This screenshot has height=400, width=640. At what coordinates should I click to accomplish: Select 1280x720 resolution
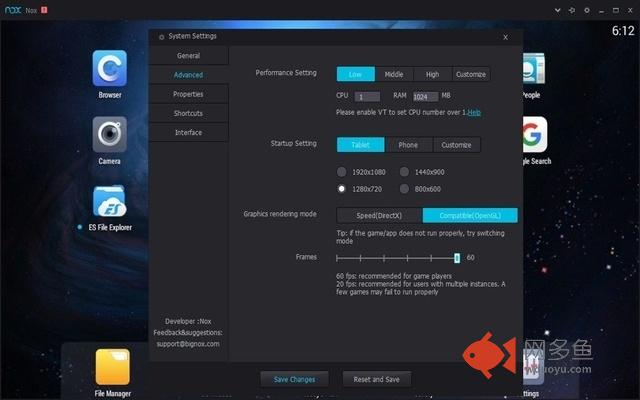click(342, 189)
